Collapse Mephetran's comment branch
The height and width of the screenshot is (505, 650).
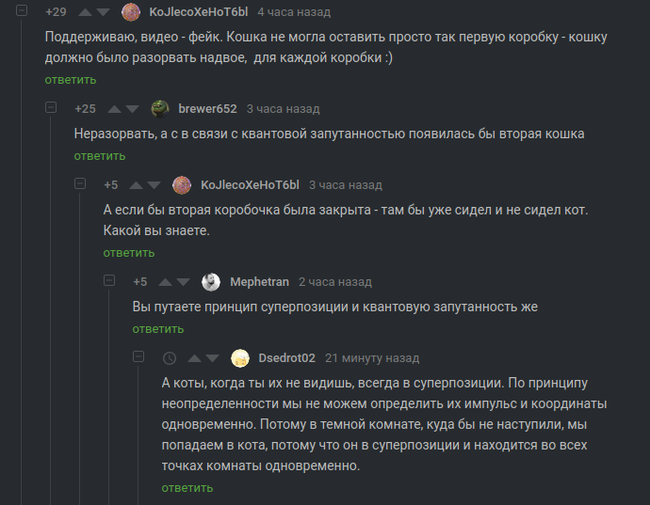(109, 282)
